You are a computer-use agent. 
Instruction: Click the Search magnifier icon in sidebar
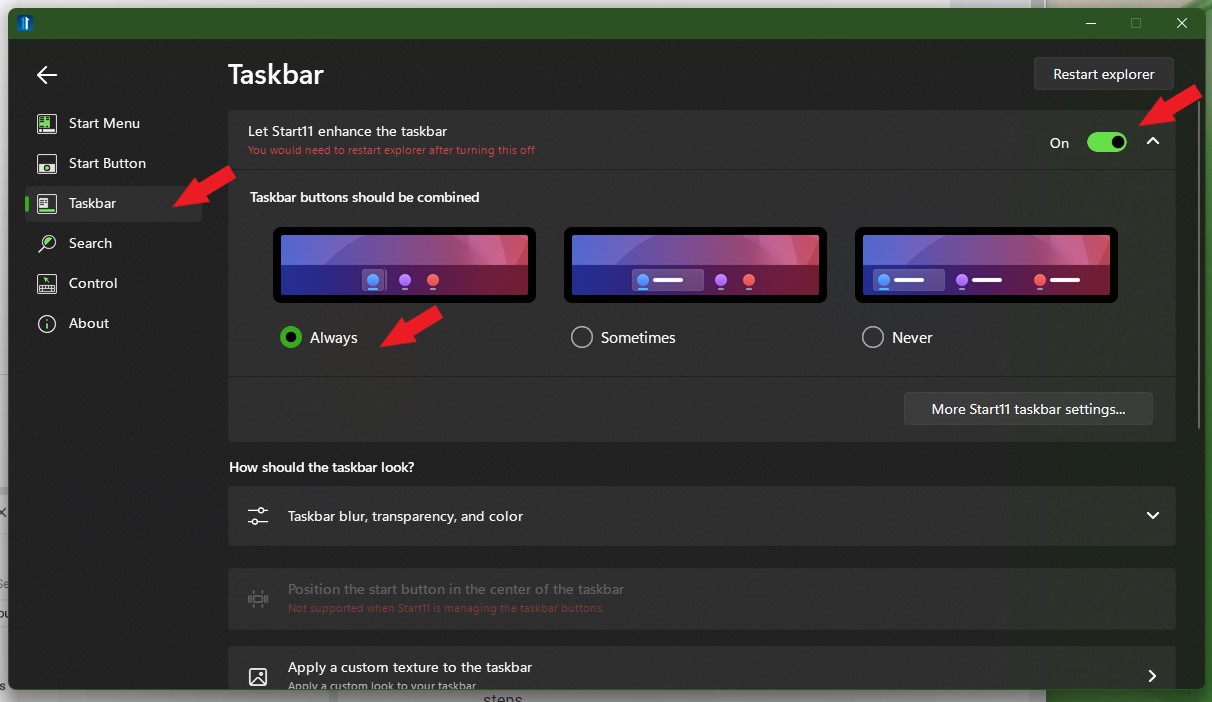click(47, 244)
